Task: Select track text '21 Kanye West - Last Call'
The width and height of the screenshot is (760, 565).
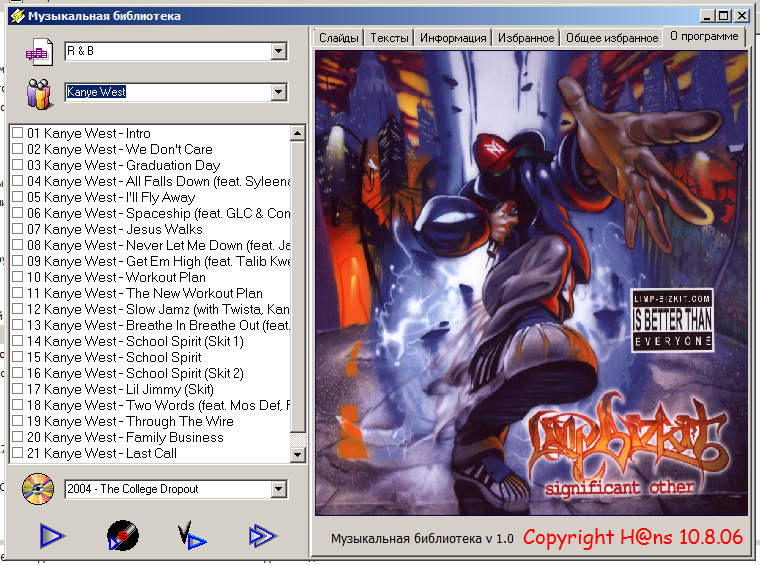Action: (102, 453)
